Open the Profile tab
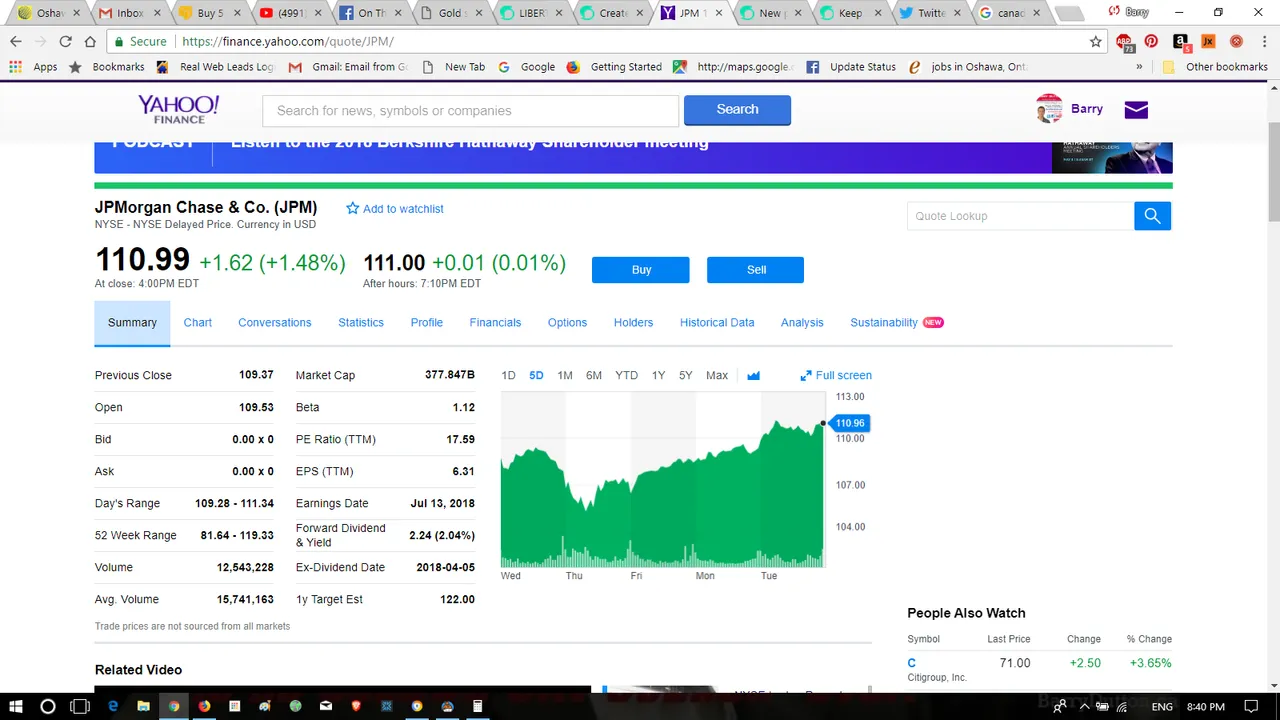 pos(427,323)
